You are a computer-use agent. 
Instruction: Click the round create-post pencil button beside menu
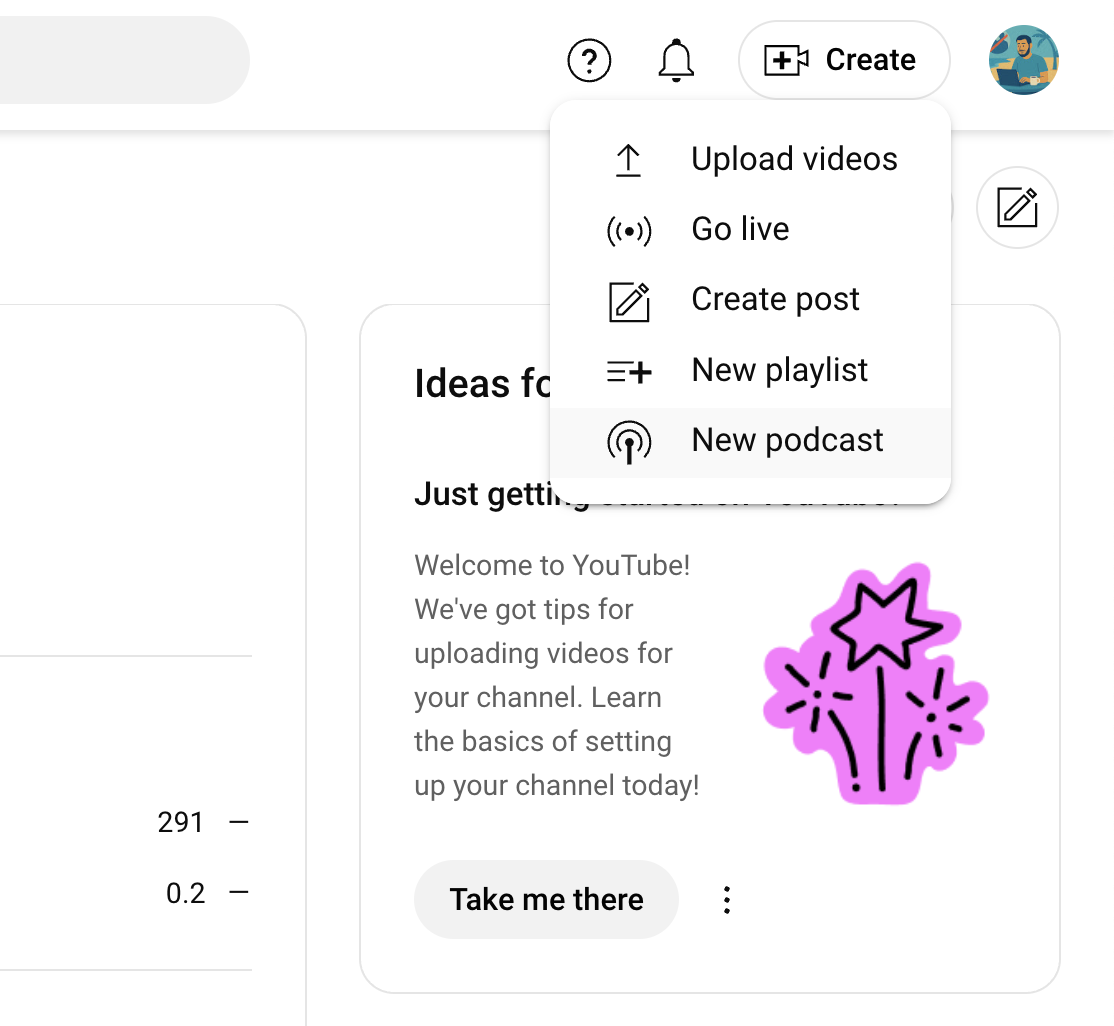click(1017, 207)
